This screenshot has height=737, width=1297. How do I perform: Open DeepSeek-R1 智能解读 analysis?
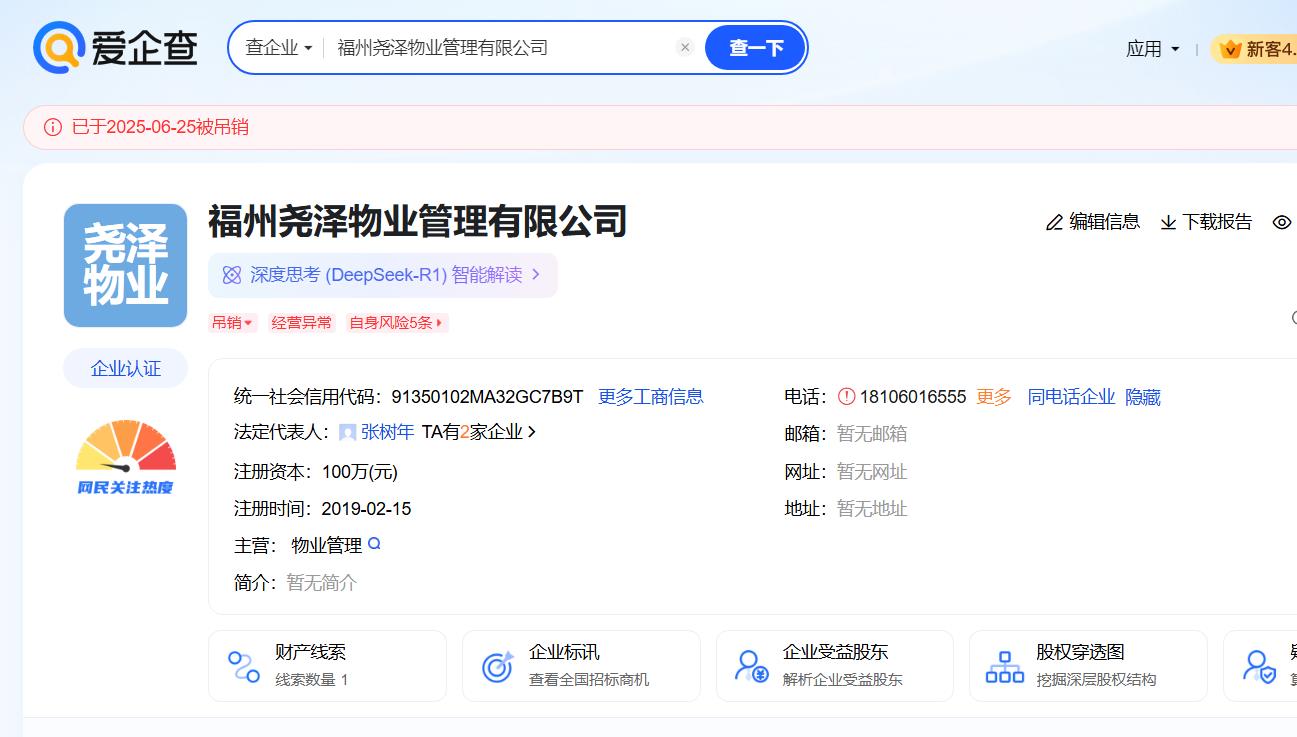tap(382, 275)
